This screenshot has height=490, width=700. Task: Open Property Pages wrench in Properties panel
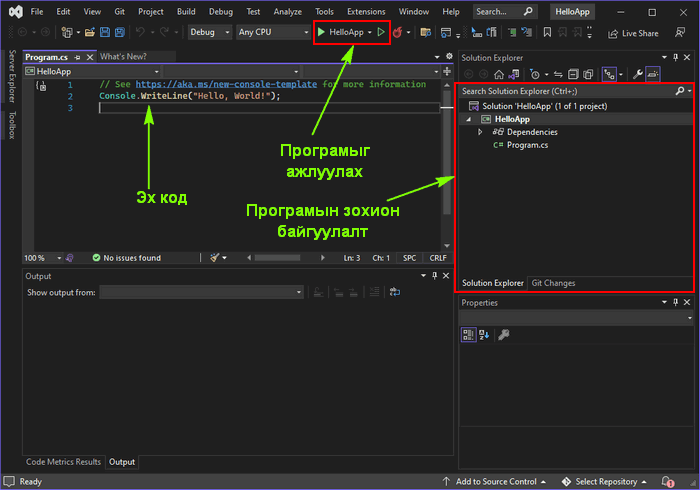[x=504, y=335]
